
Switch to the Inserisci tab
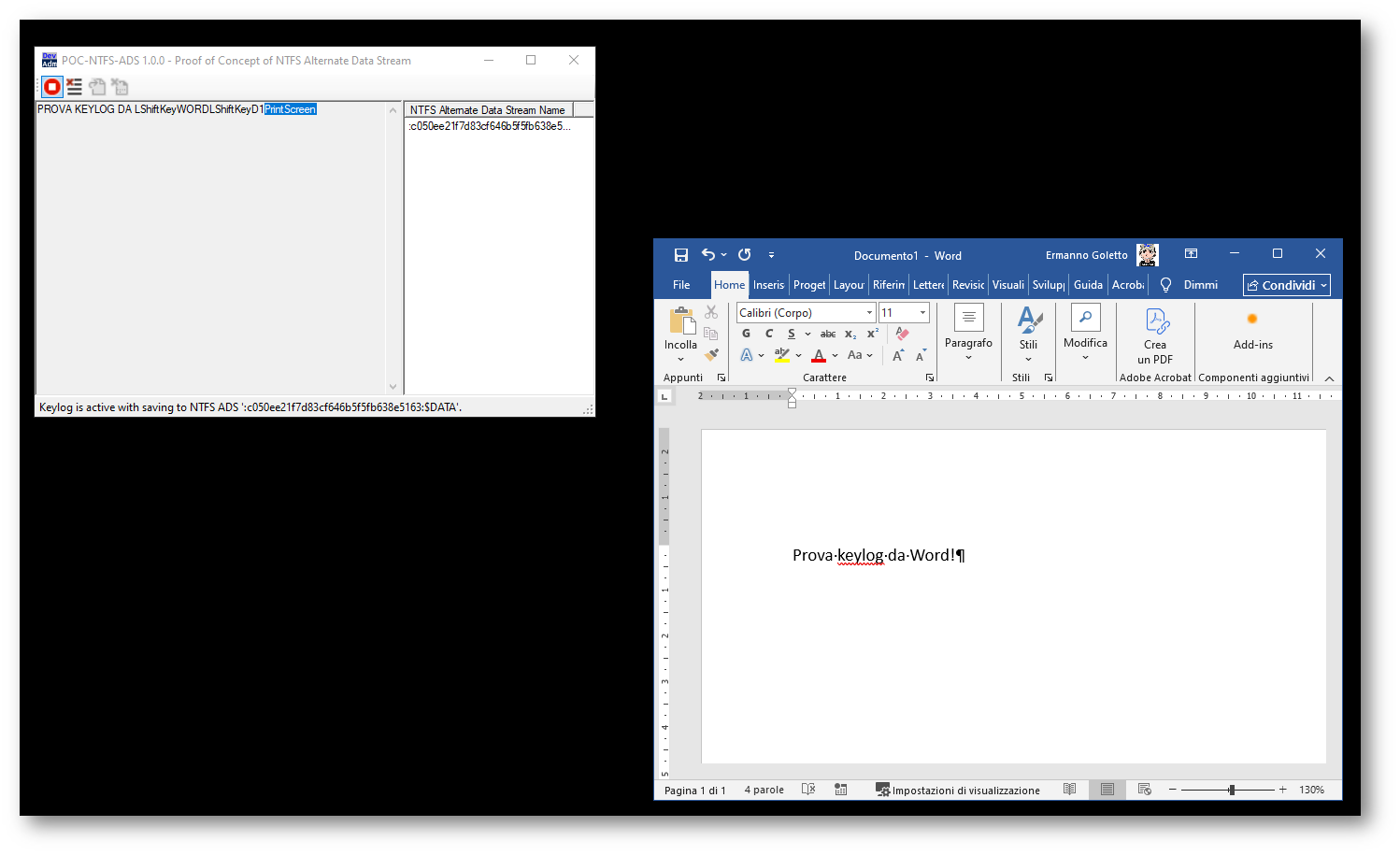tap(768, 285)
